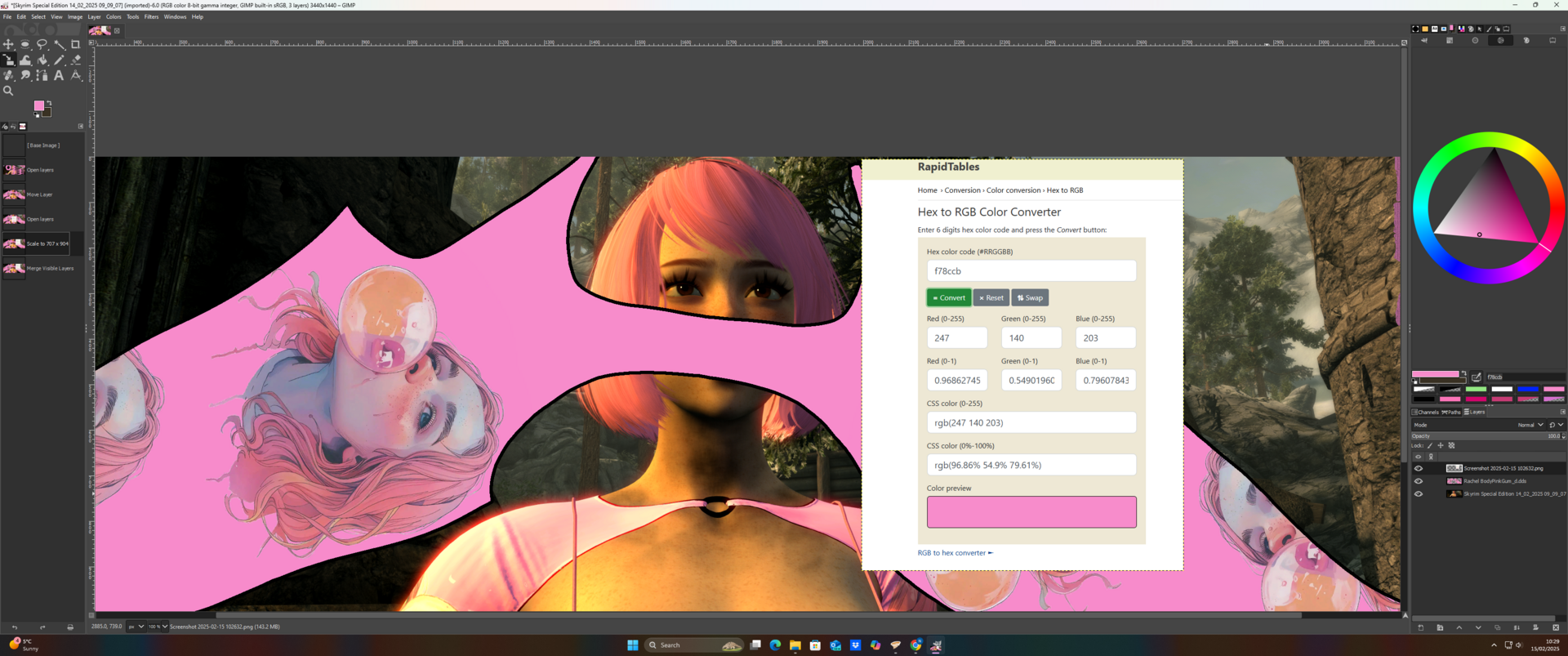Select the Text tool
Screen dimensions: 1568x656
point(59,75)
